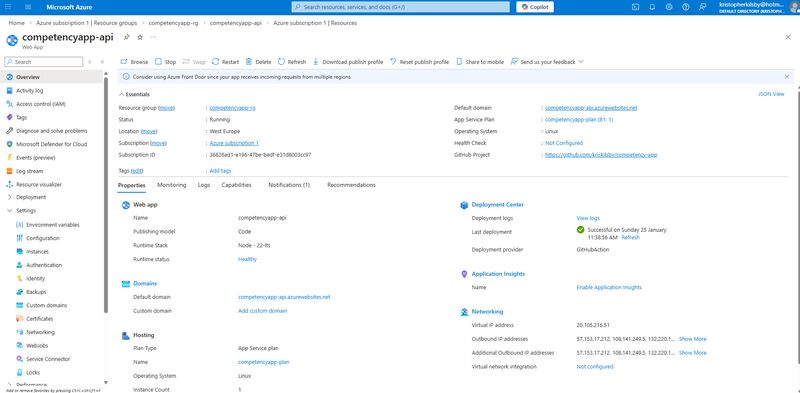Image resolution: width=800 pixels, height=393 pixels.
Task: Open the GitHub project URL link
Action: (x=601, y=155)
